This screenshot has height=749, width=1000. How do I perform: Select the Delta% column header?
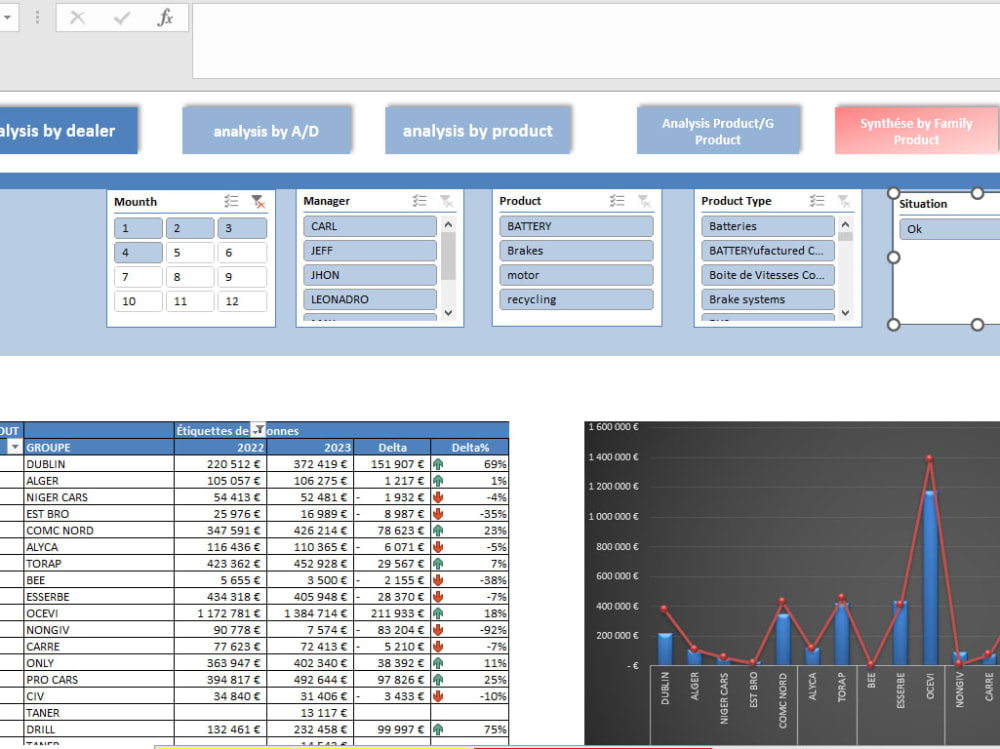click(x=469, y=447)
